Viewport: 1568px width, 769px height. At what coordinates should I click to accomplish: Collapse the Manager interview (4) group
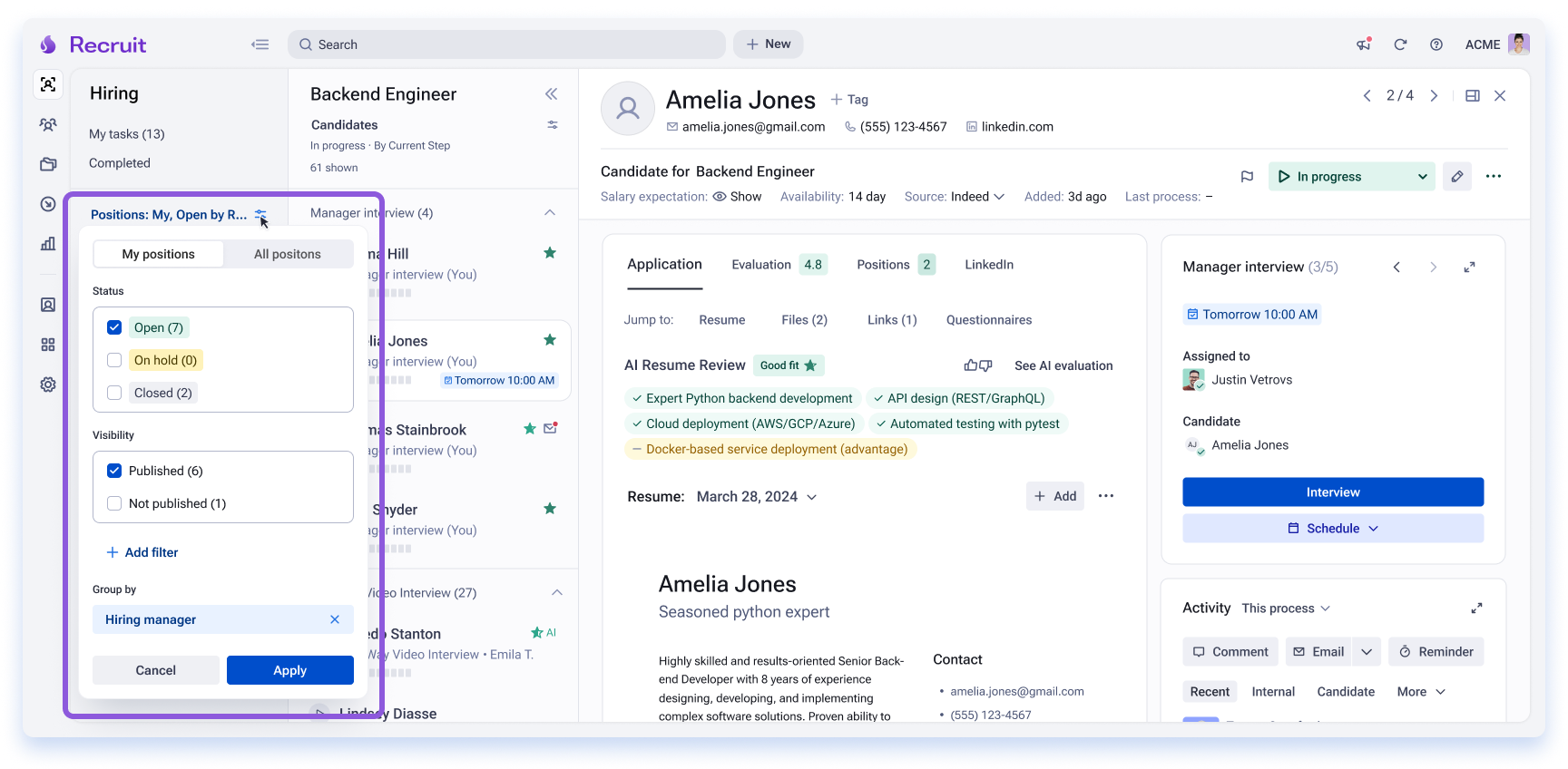(x=550, y=212)
